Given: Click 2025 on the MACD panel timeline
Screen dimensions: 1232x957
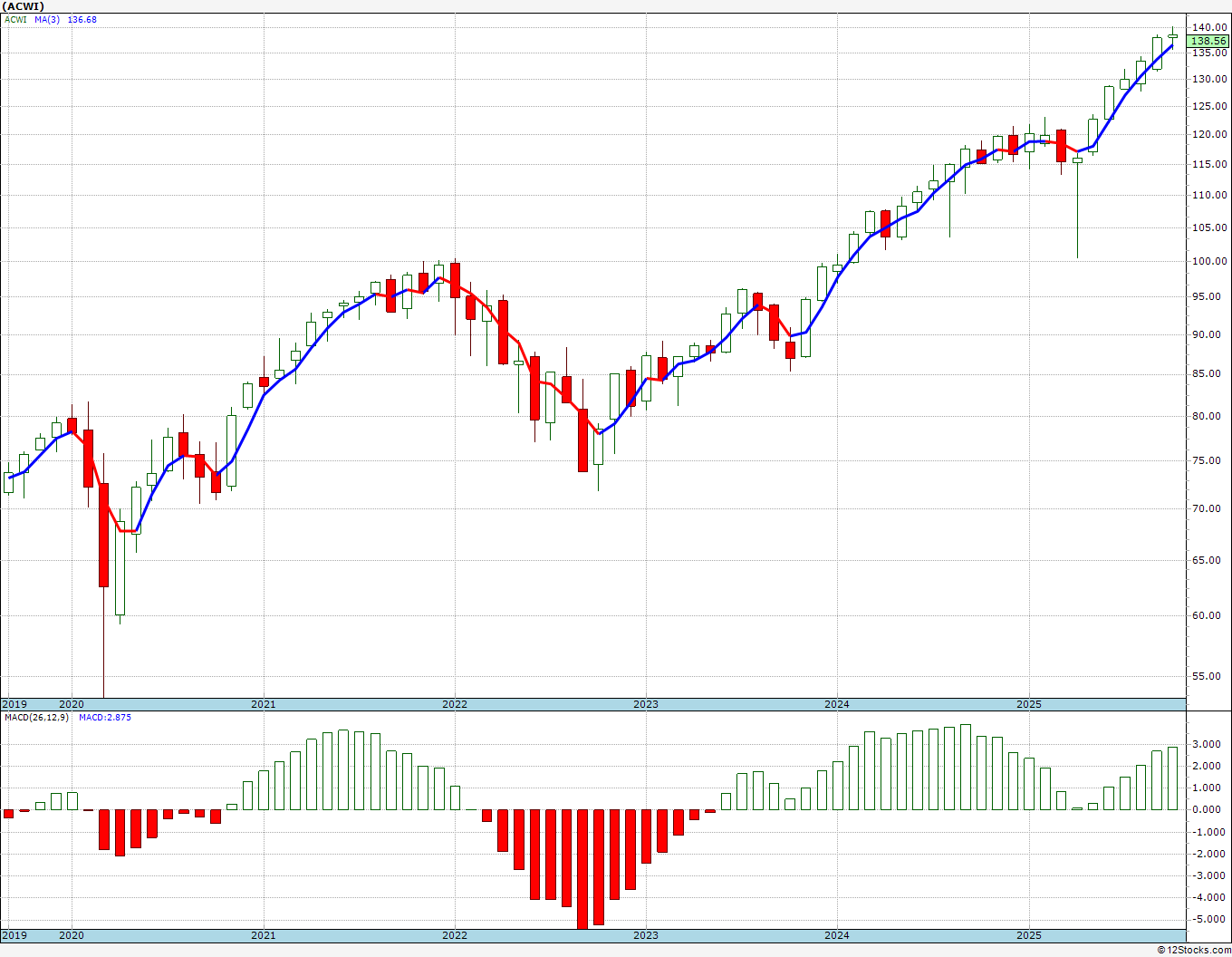Looking at the screenshot, I should pyautogui.click(x=1029, y=935).
